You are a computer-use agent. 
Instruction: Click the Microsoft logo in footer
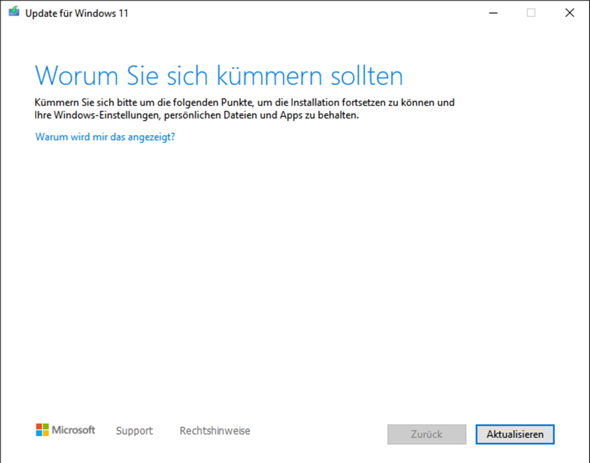coord(65,430)
